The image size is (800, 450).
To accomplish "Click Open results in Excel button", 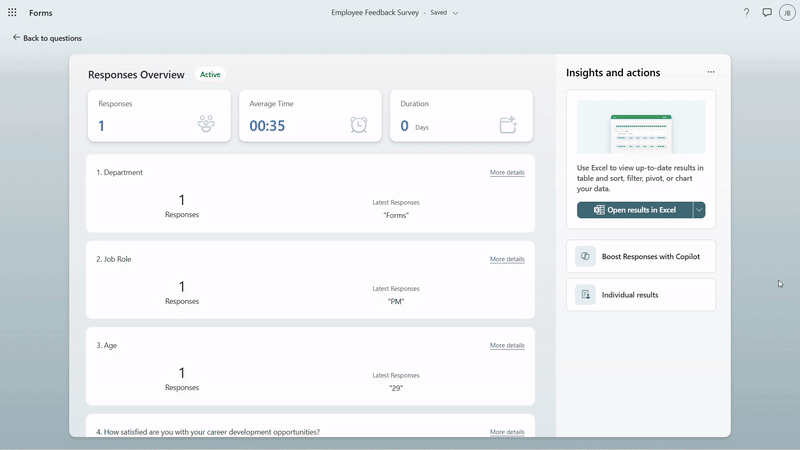I will pyautogui.click(x=635, y=210).
